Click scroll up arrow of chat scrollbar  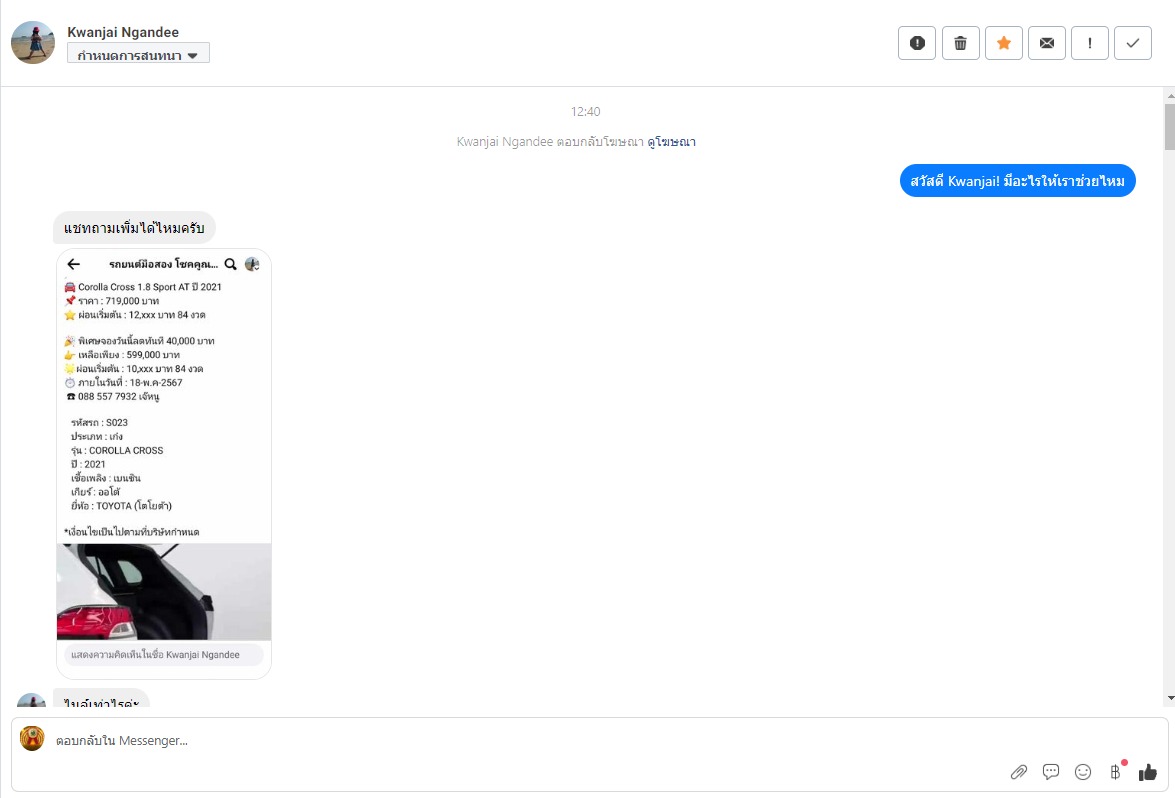[x=1170, y=96]
